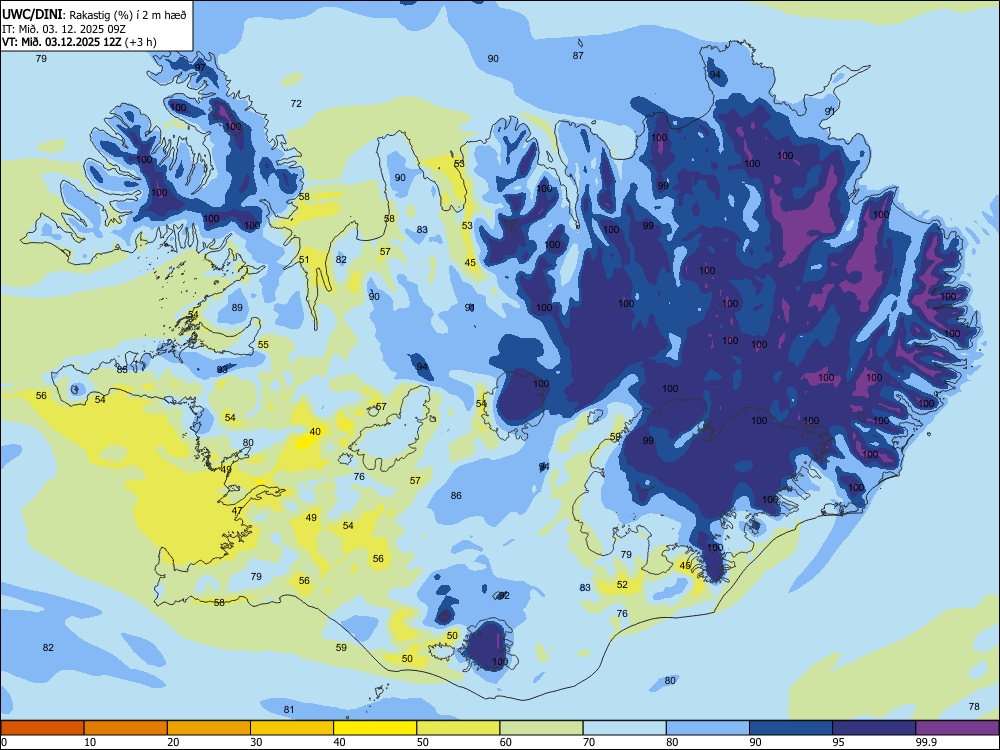Click the 90–95 dark blue legend swatch
Viewport: 1000px width, 750px height.
pyautogui.click(x=791, y=728)
